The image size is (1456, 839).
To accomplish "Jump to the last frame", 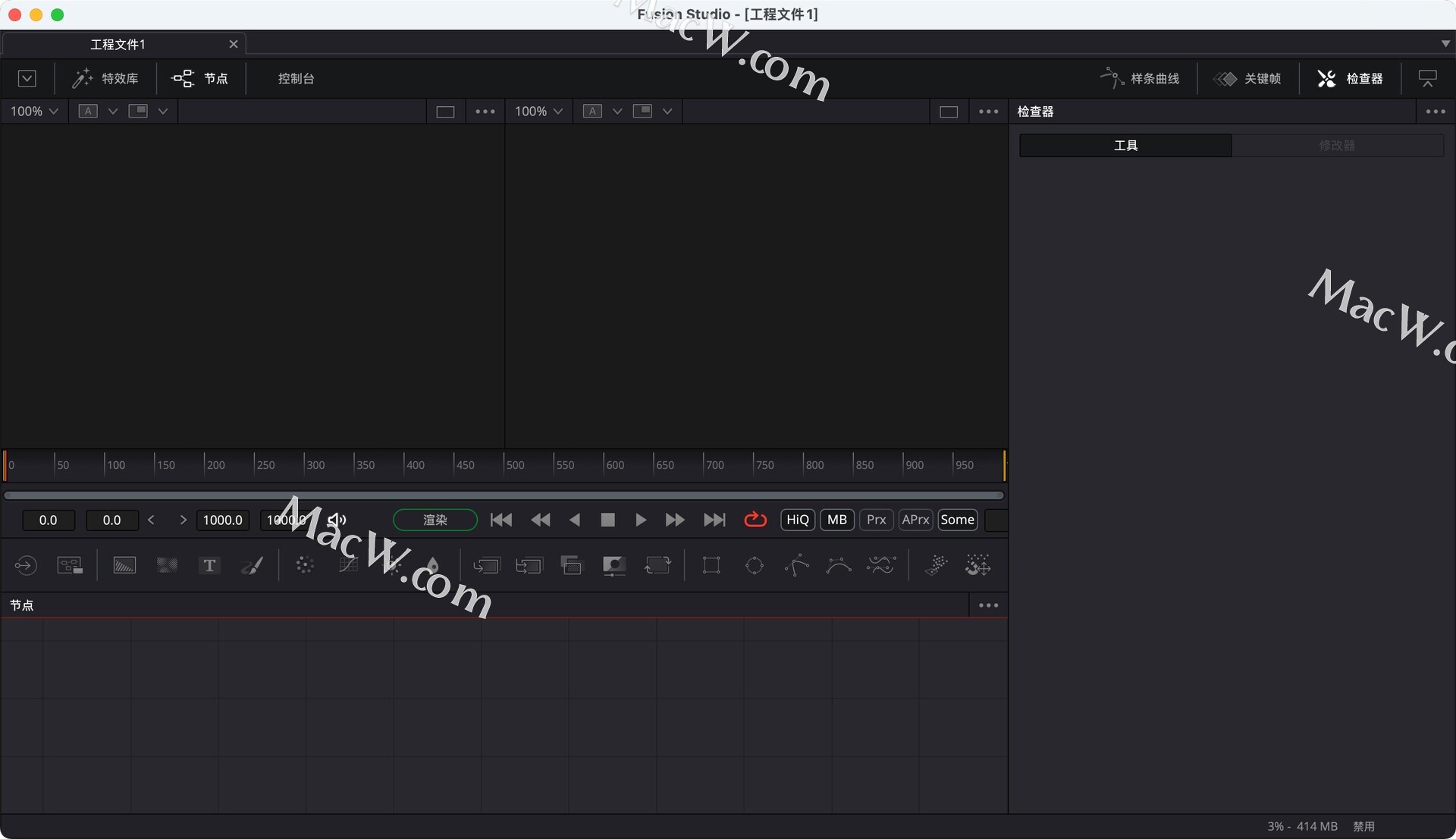I will tap(714, 520).
